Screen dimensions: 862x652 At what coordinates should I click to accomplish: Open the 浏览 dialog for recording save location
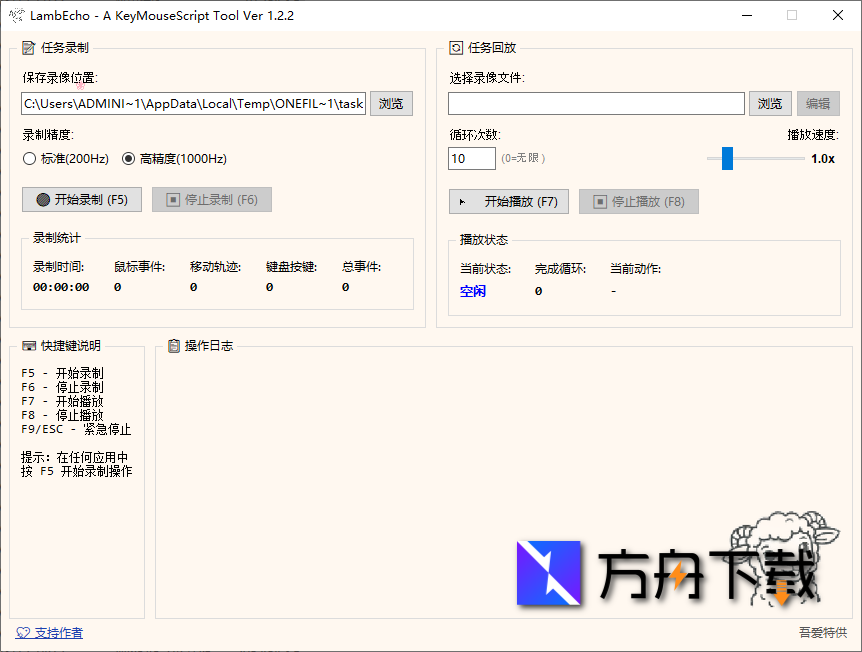tap(391, 103)
